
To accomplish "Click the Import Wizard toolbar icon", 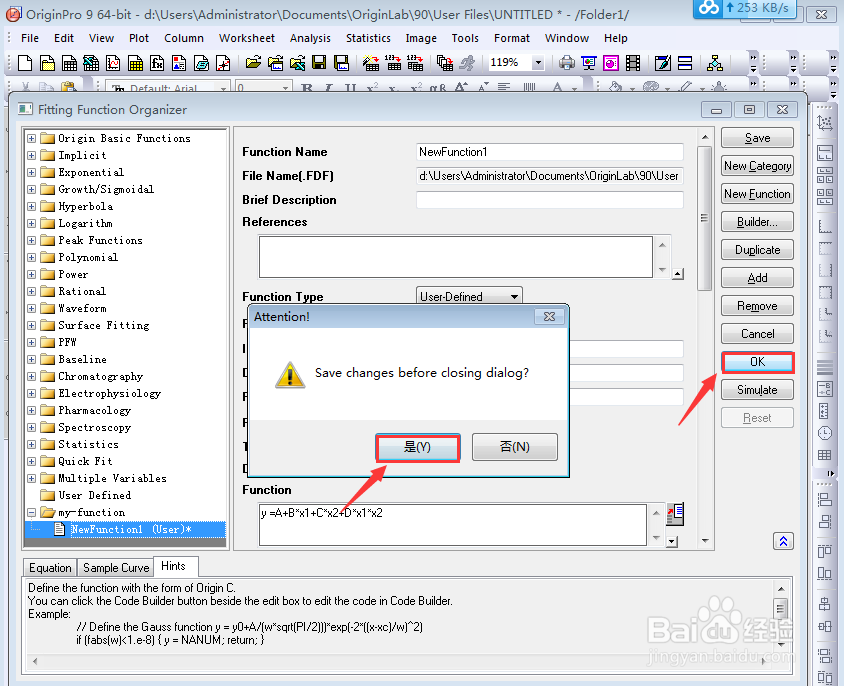I will pos(370,63).
